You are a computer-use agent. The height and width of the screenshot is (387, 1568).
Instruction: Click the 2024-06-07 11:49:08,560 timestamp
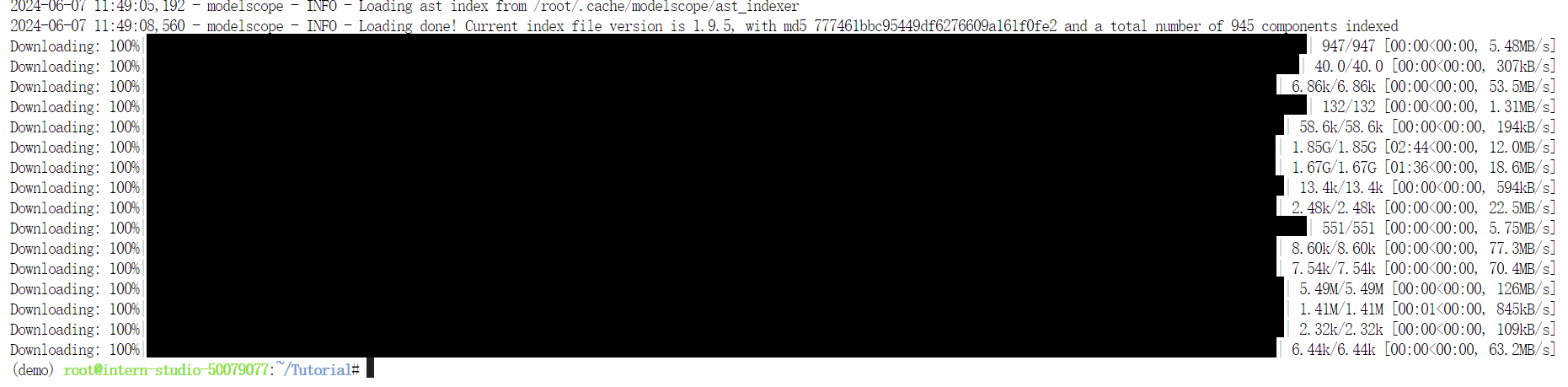[98, 26]
